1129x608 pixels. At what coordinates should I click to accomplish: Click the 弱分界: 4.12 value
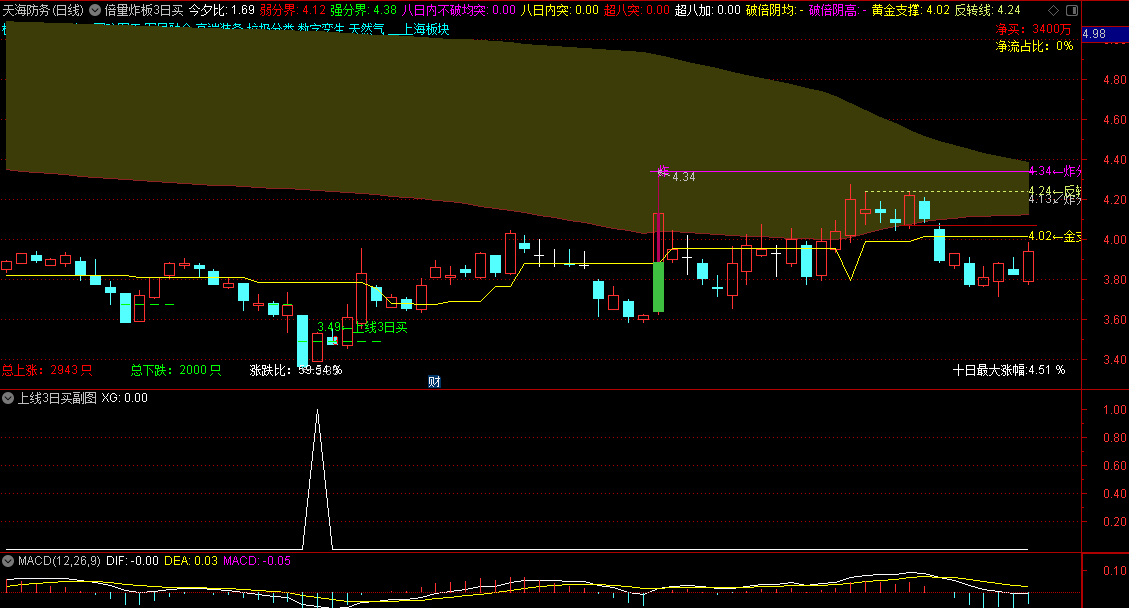point(292,10)
